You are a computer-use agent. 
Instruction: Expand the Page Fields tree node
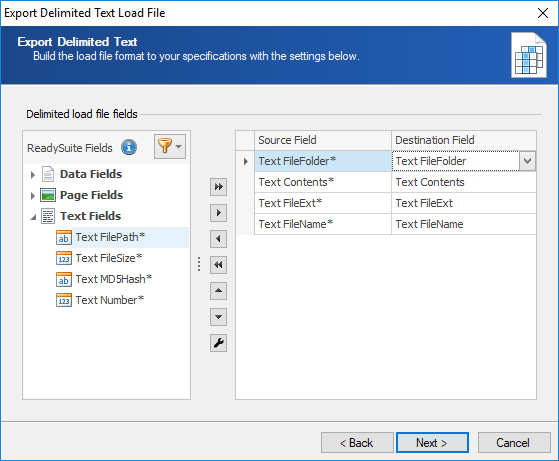click(x=33, y=196)
